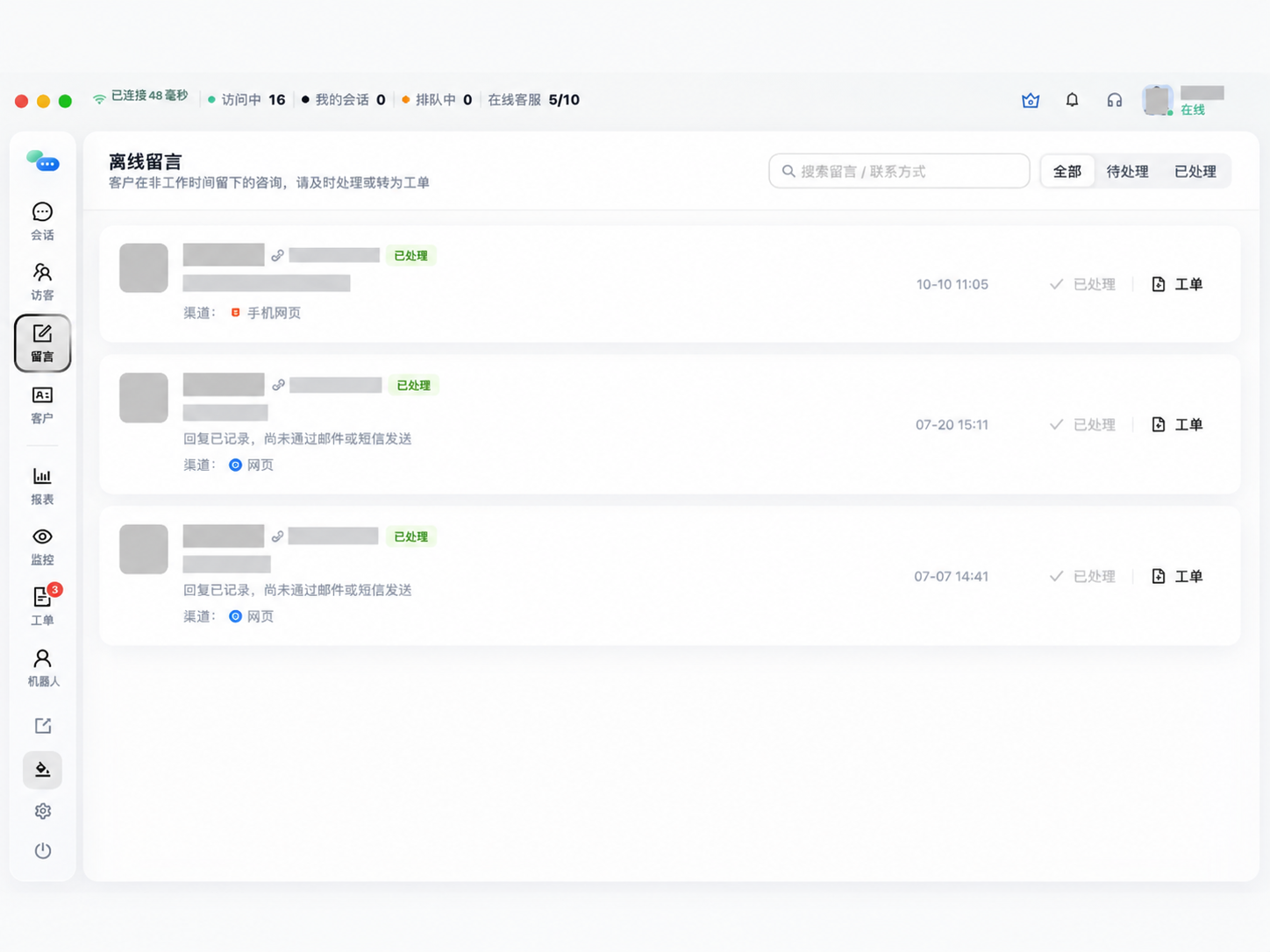
Task: Open settings gear icon in sidebar
Action: [43, 811]
